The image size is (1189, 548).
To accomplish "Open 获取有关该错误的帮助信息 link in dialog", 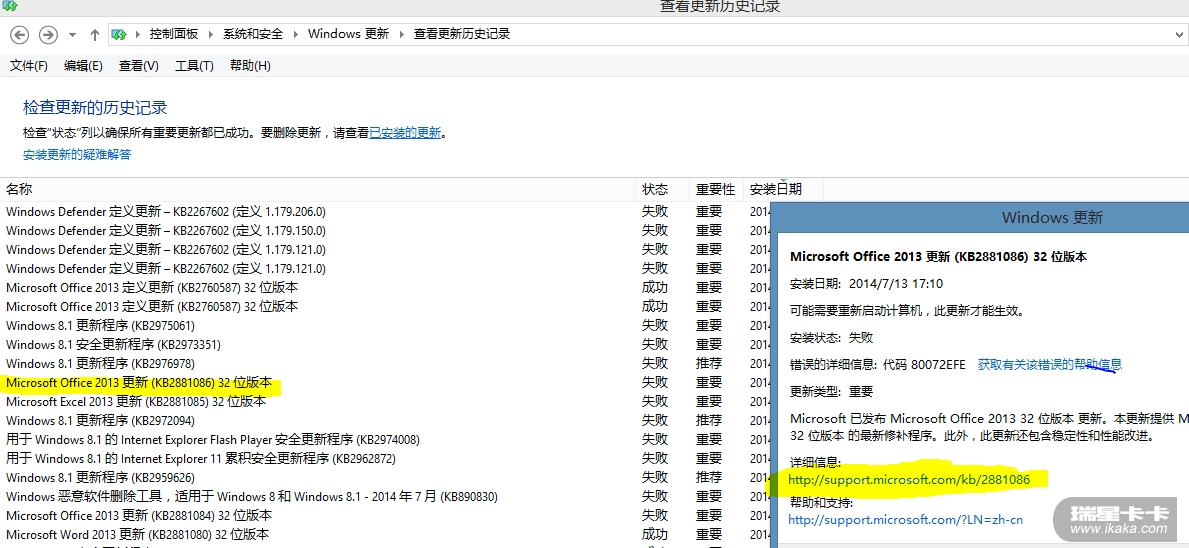I will point(1049,365).
